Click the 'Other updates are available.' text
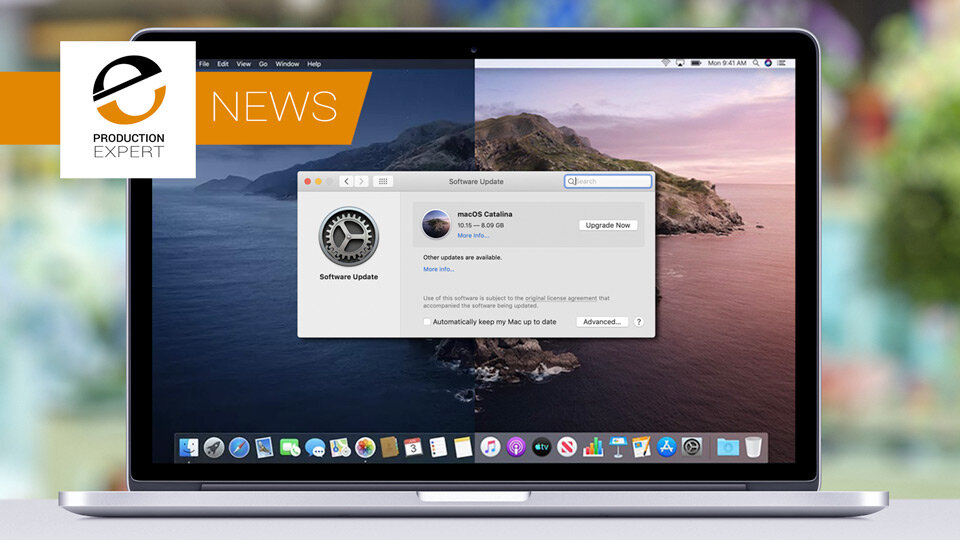This screenshot has height=540, width=960. [x=462, y=258]
